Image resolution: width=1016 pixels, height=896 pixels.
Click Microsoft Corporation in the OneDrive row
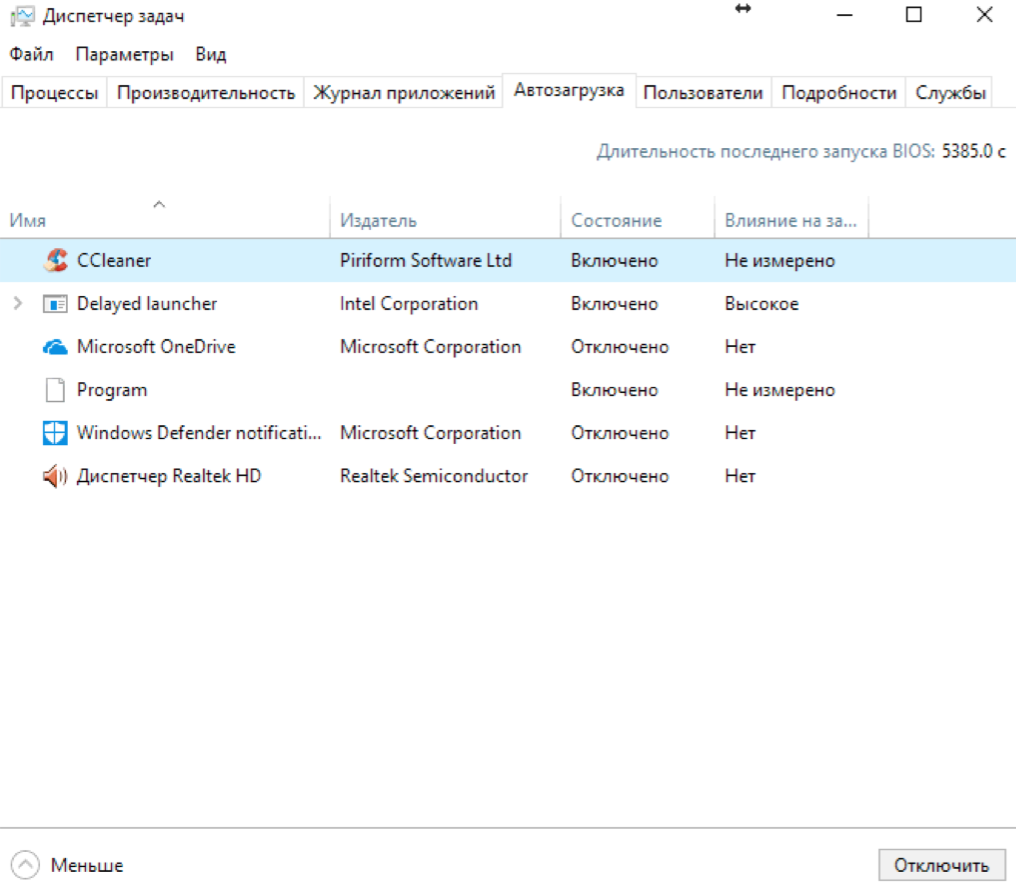coord(430,347)
